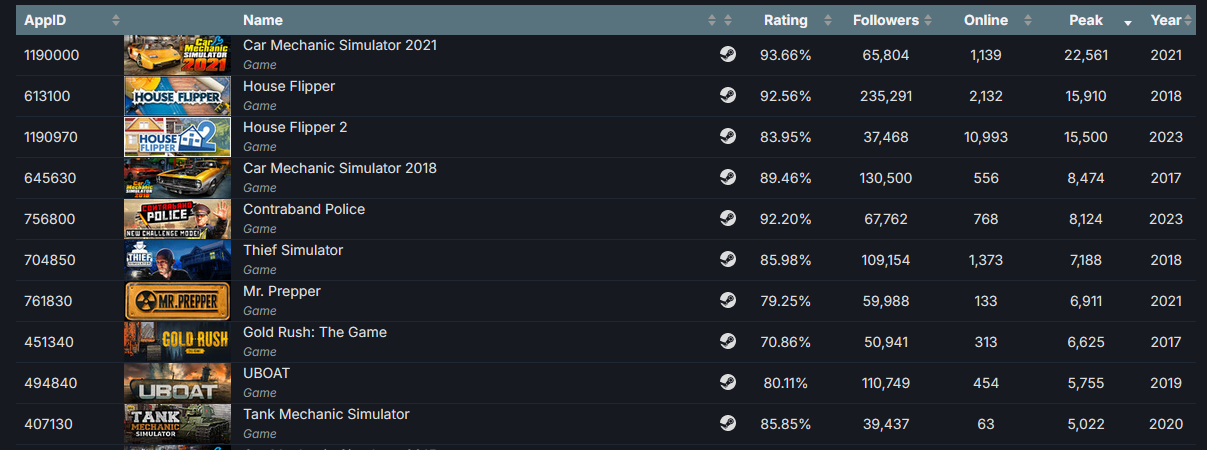This screenshot has width=1207, height=450.
Task: Click Steam icon in UBOAT row
Action: click(x=728, y=383)
